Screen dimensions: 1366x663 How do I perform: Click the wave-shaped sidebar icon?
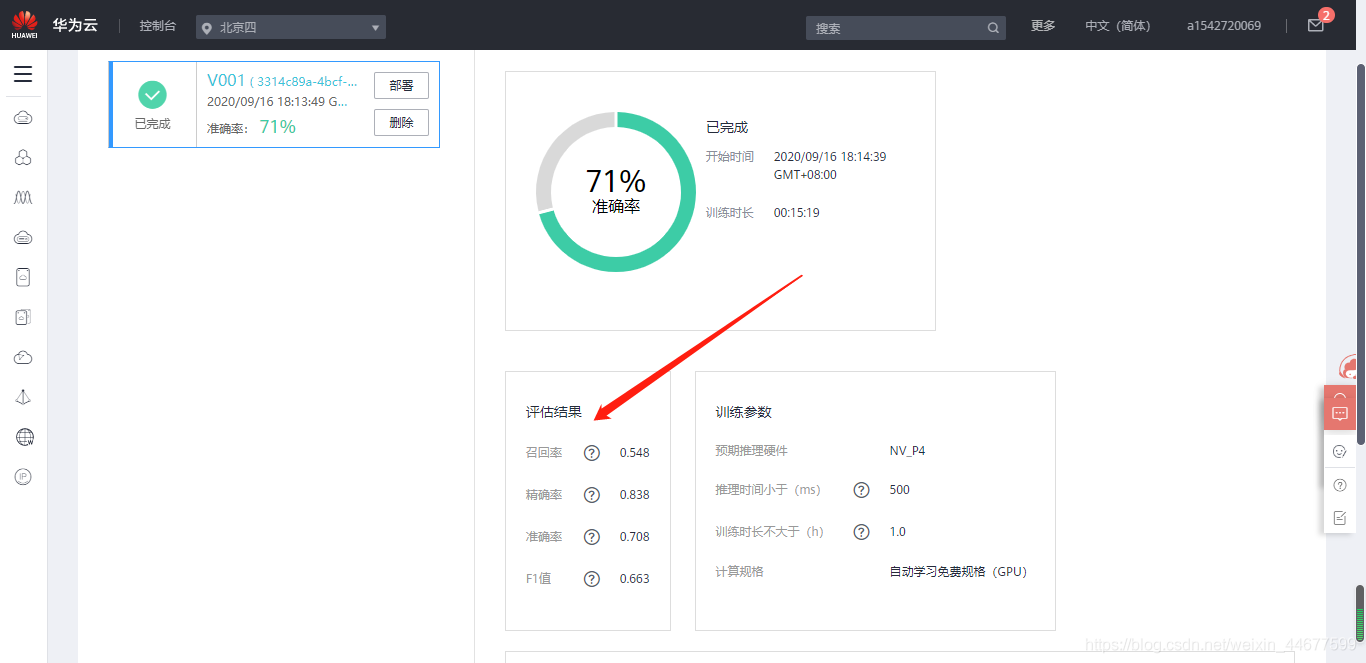pyautogui.click(x=23, y=198)
